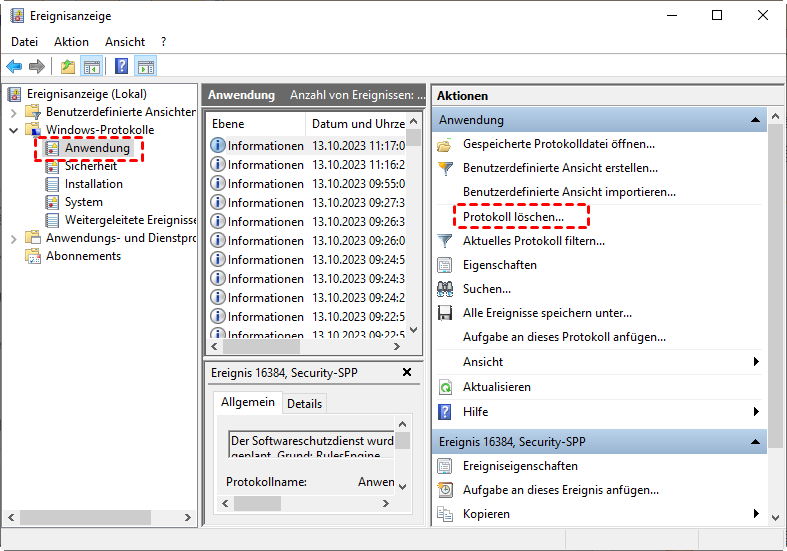The image size is (787, 551).
Task: Select Weitergeleitete Ereignisse log
Action: click(130, 220)
